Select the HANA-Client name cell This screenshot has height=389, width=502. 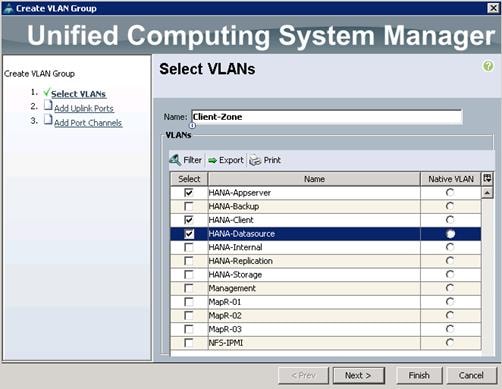tap(314, 220)
